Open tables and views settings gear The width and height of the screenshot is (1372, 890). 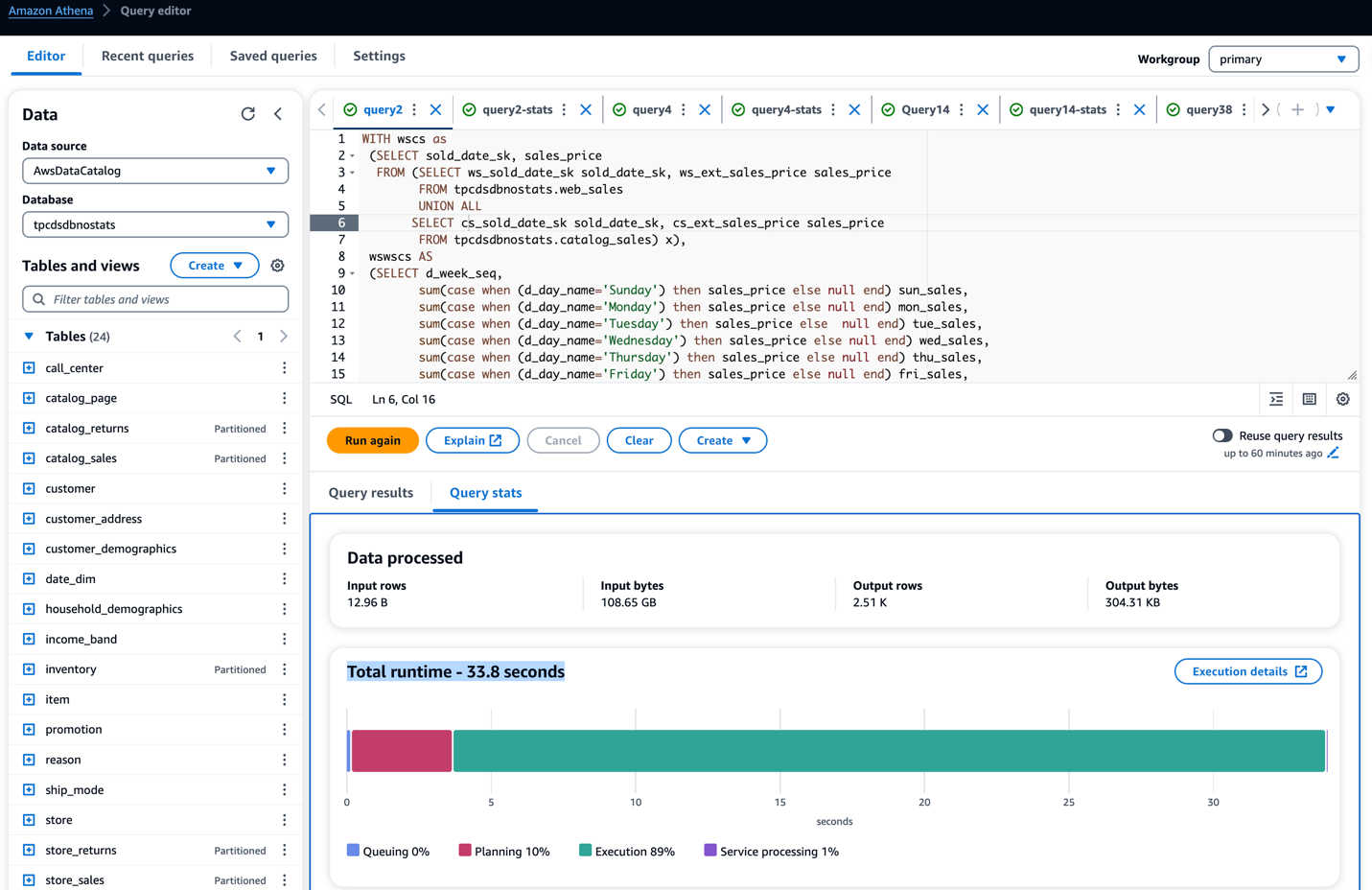click(277, 266)
